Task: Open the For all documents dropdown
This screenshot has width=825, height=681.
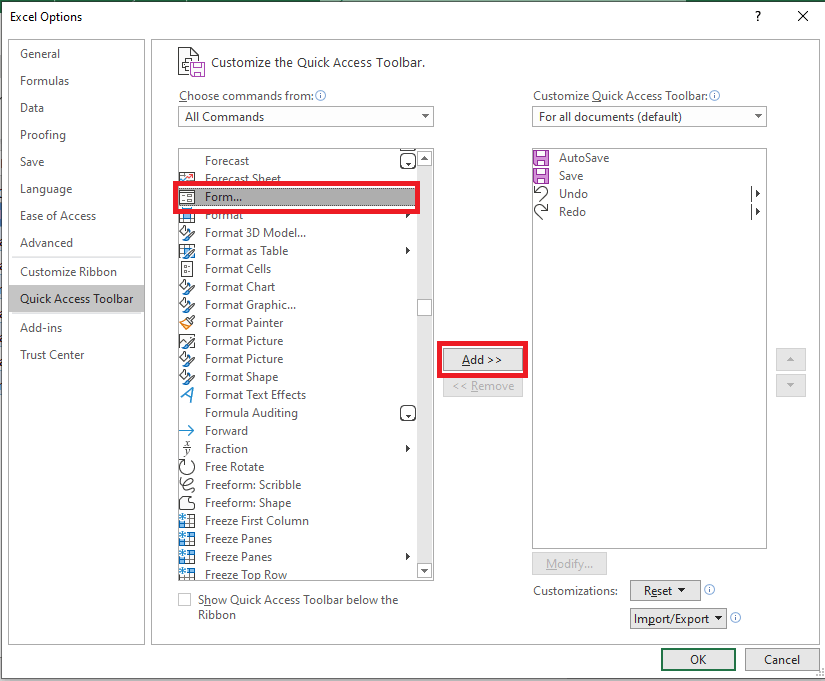Action: click(649, 116)
